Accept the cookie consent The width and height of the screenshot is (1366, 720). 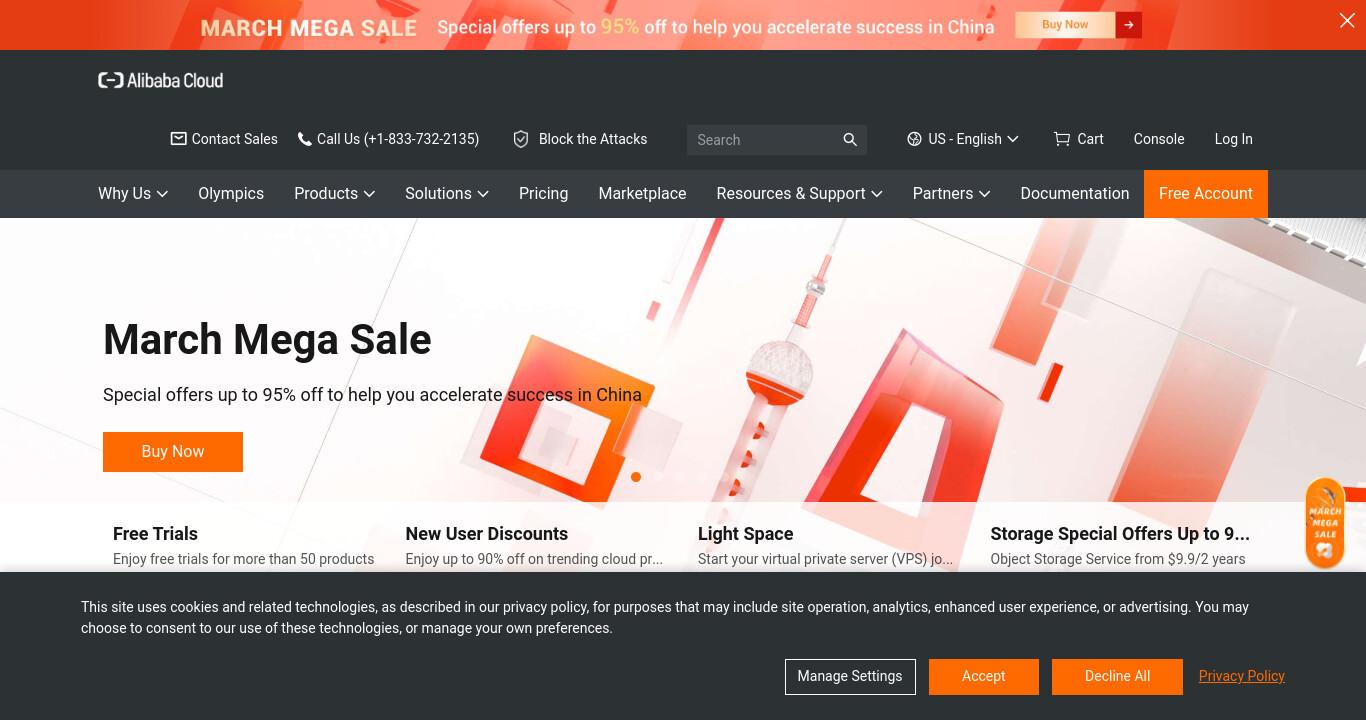[x=984, y=677]
